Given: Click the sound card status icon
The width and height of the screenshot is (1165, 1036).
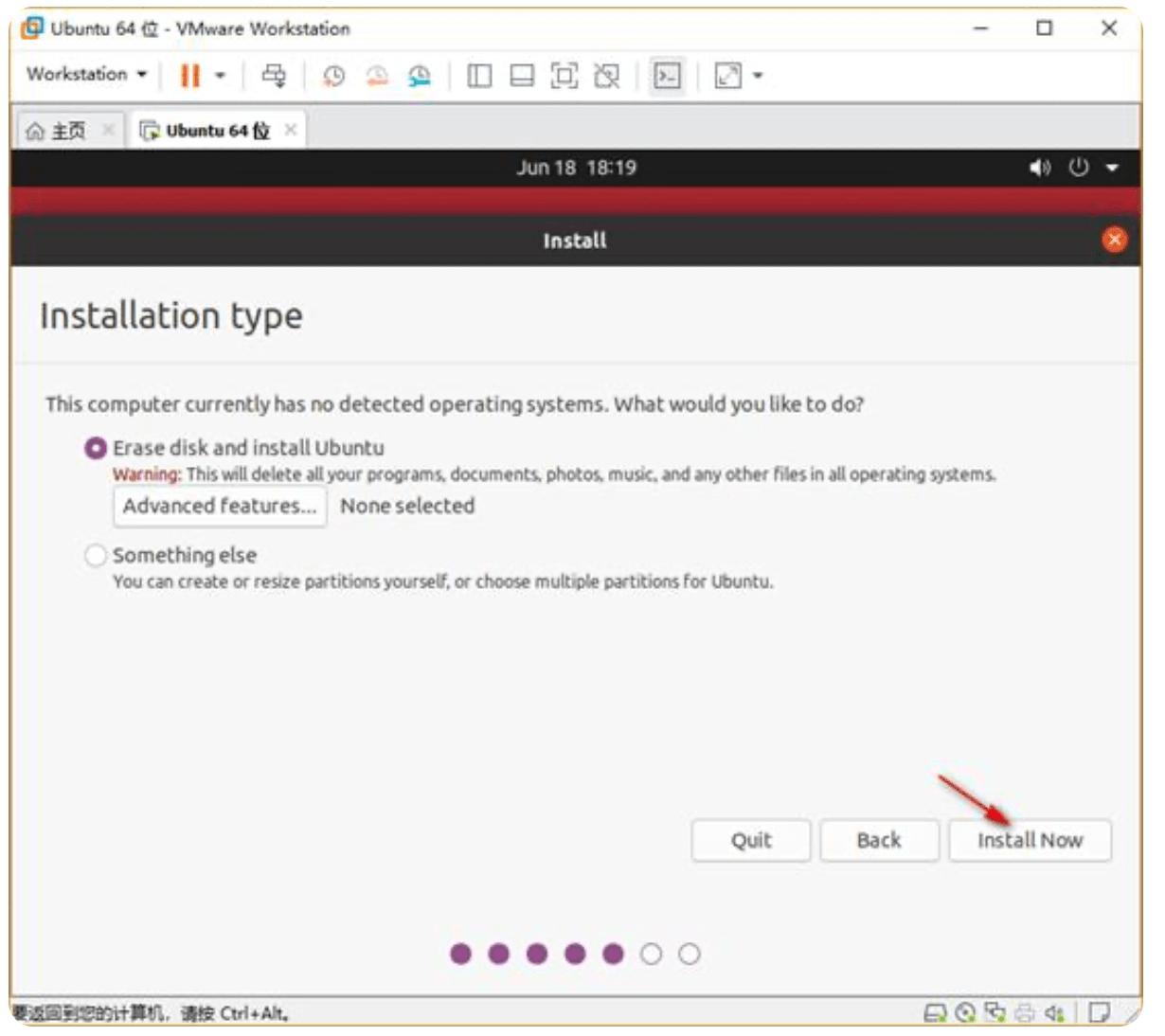Looking at the screenshot, I should 1054,1012.
